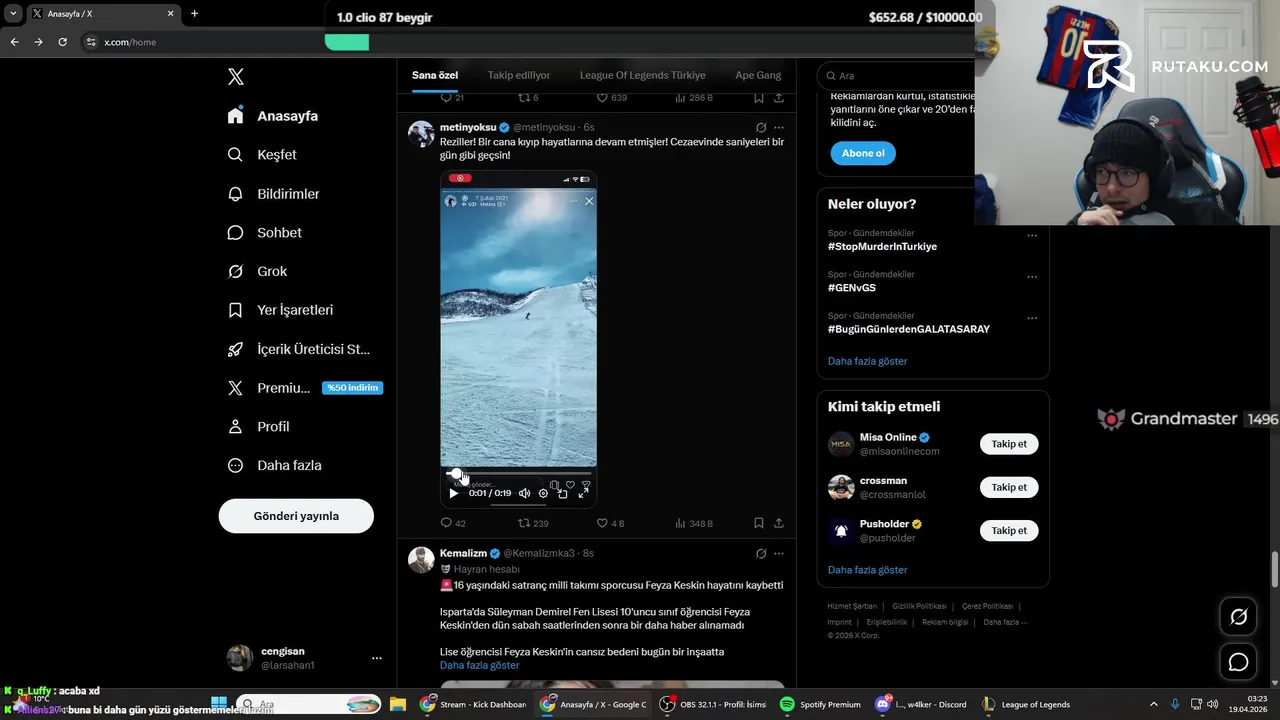Open Grok from sidebar

257,272
